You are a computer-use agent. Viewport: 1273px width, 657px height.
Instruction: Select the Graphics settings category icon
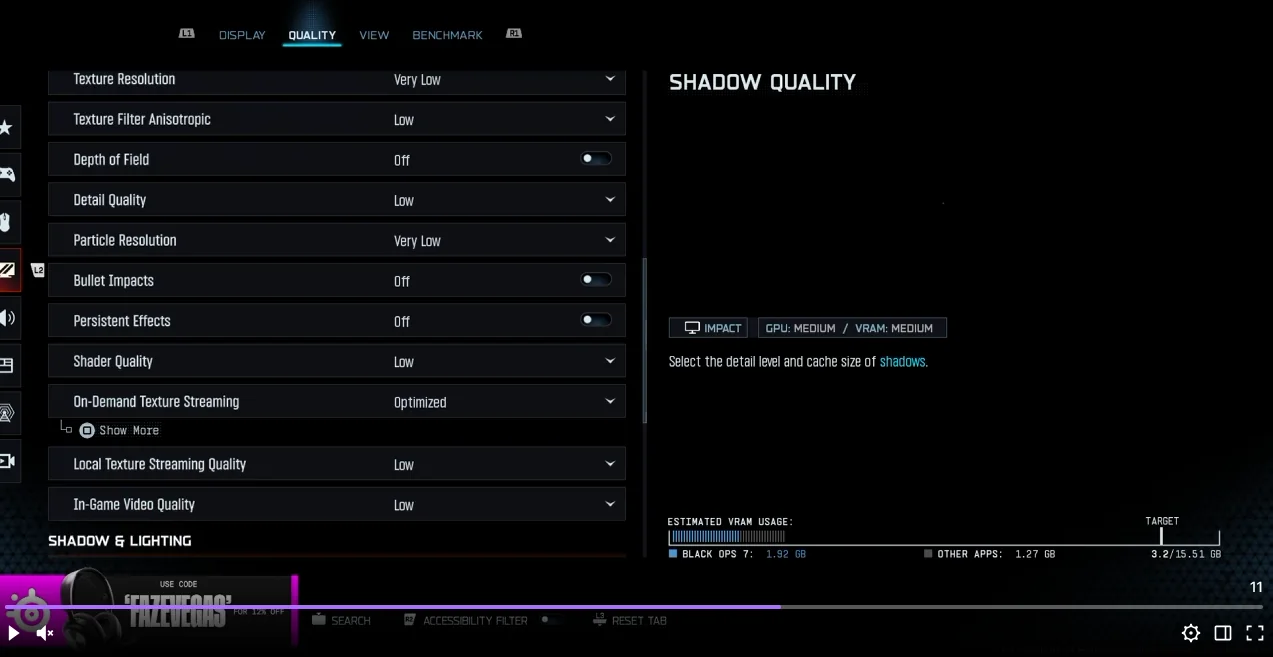8,270
